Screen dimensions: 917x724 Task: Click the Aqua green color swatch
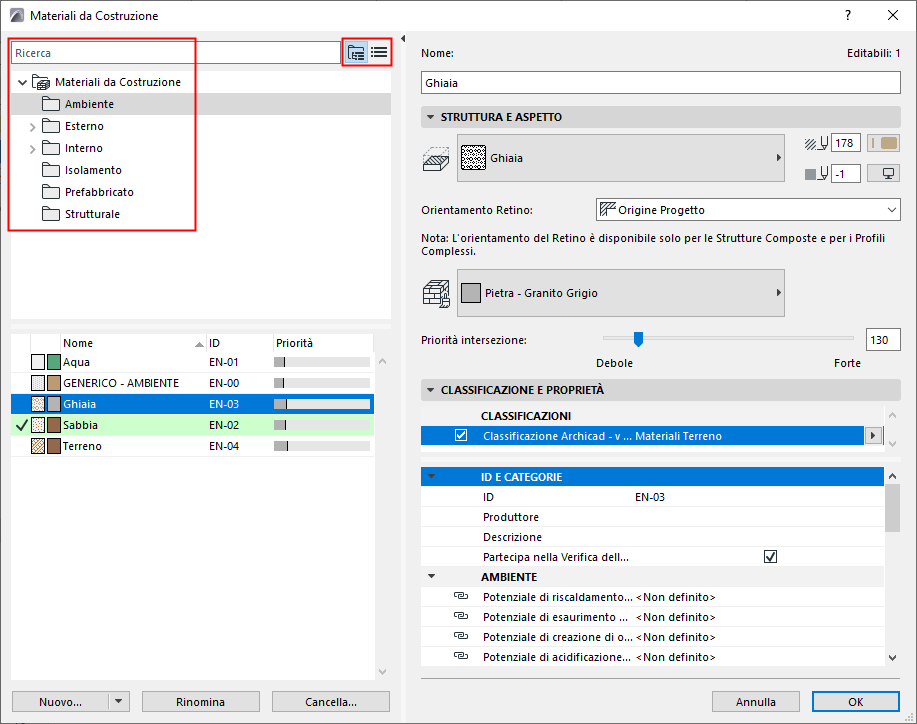pyautogui.click(x=54, y=362)
